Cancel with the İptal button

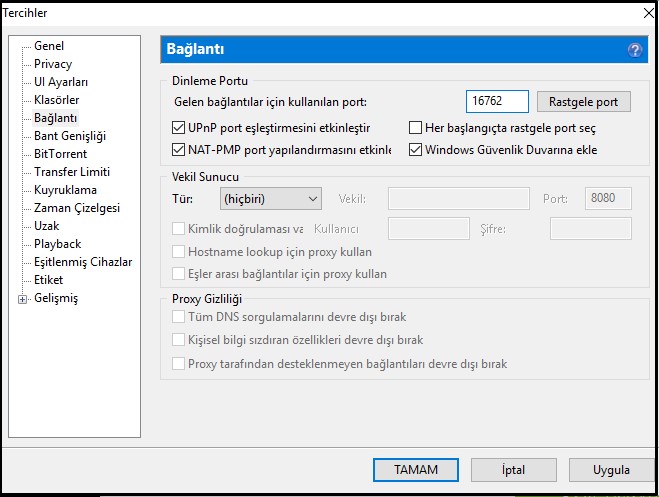[514, 470]
